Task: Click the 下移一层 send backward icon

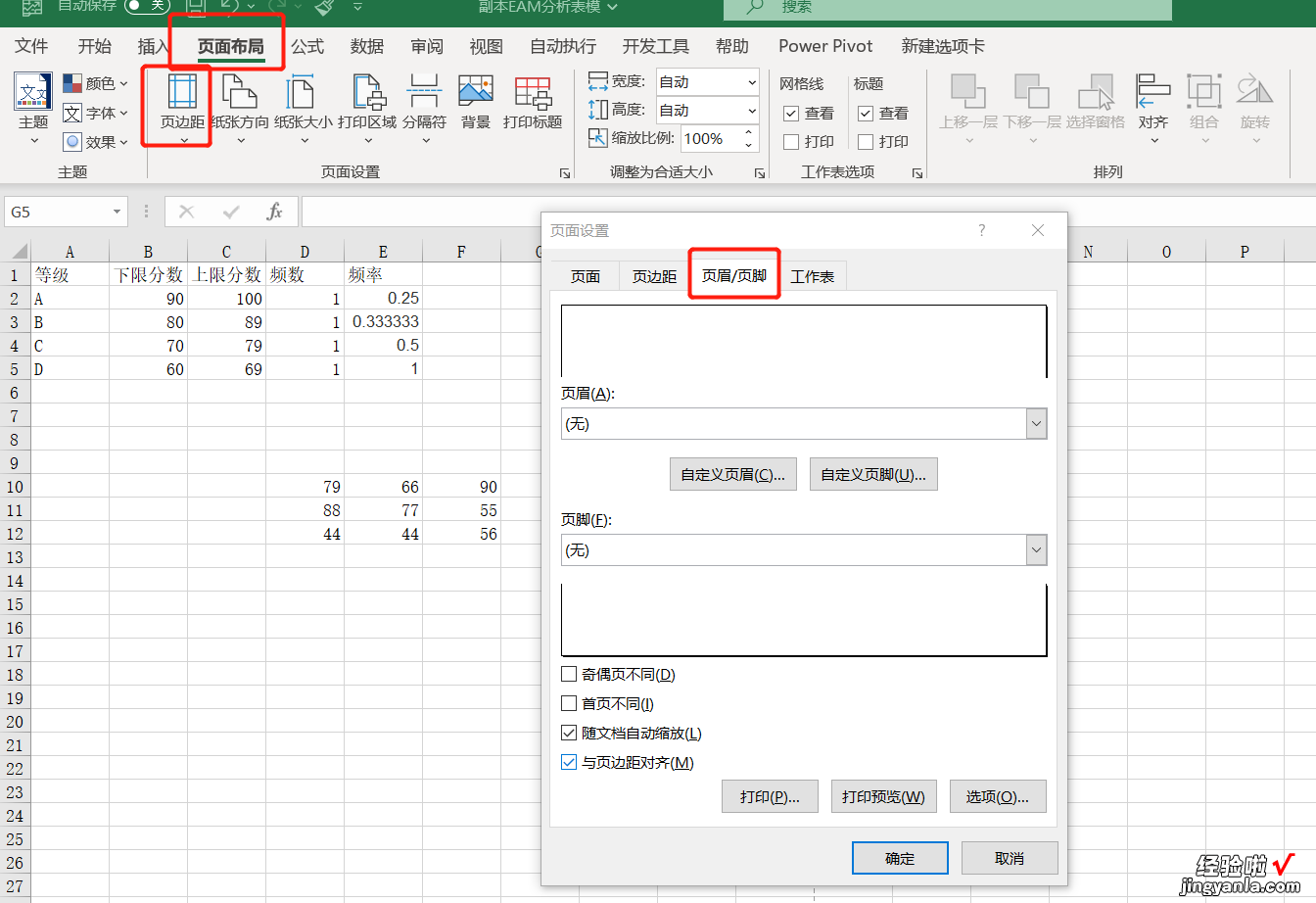Action: [x=1032, y=91]
